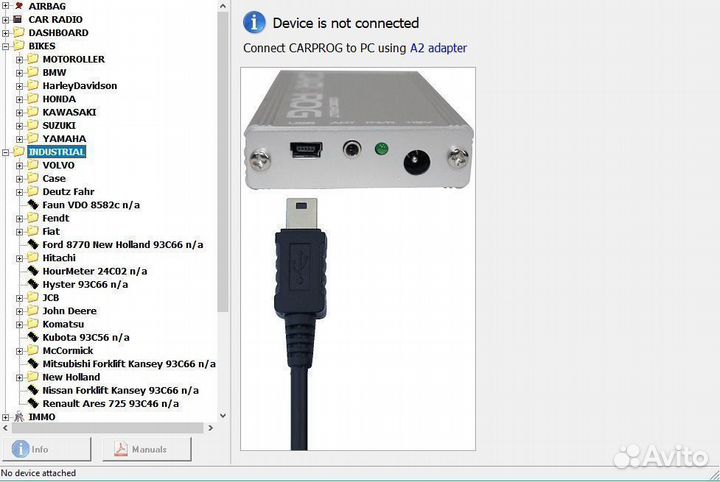This screenshot has height=482, width=720.
Task: Follow the A2 adapter link
Action: pos(438,48)
